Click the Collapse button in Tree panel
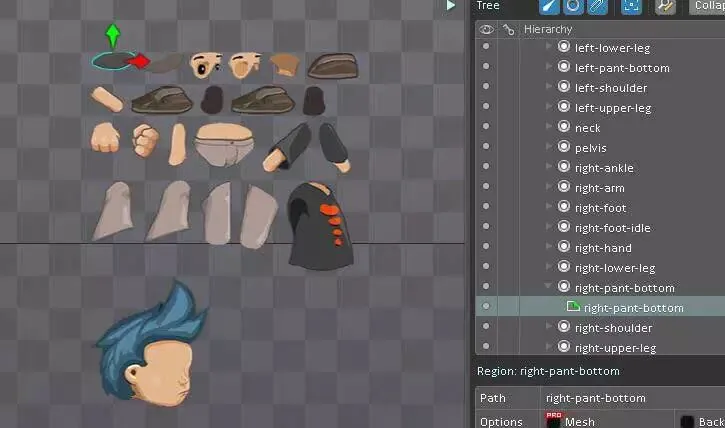 [x=707, y=6]
